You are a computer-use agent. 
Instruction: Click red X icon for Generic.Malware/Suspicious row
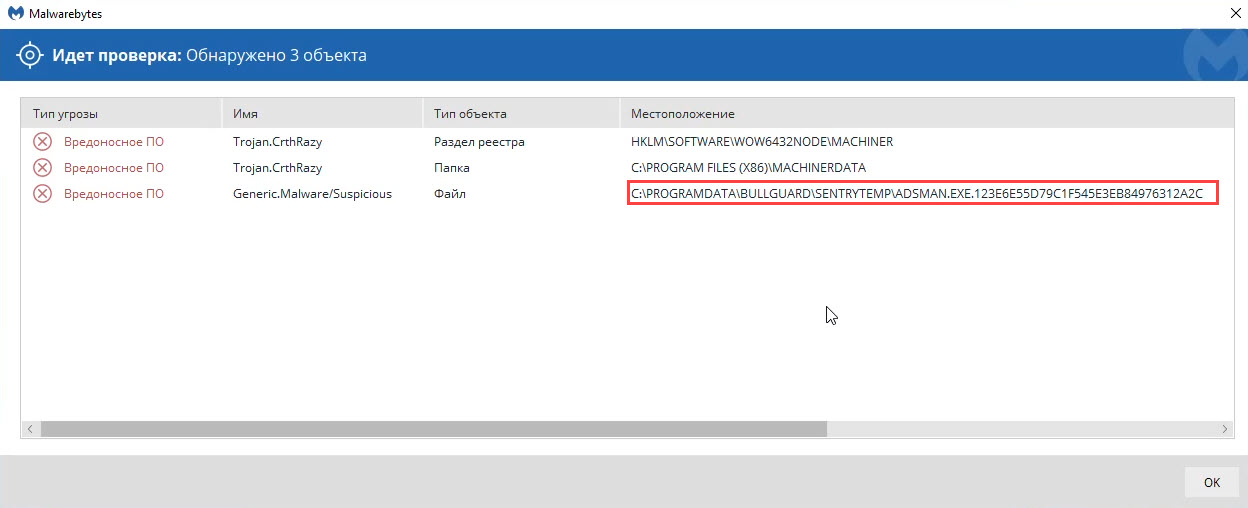click(x=43, y=194)
